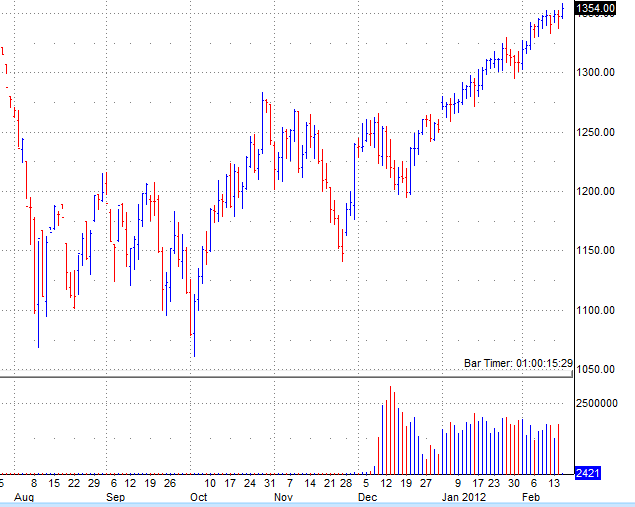The image size is (635, 507).
Task: Click the date label 29 on time axis
Action: click(x=94, y=483)
